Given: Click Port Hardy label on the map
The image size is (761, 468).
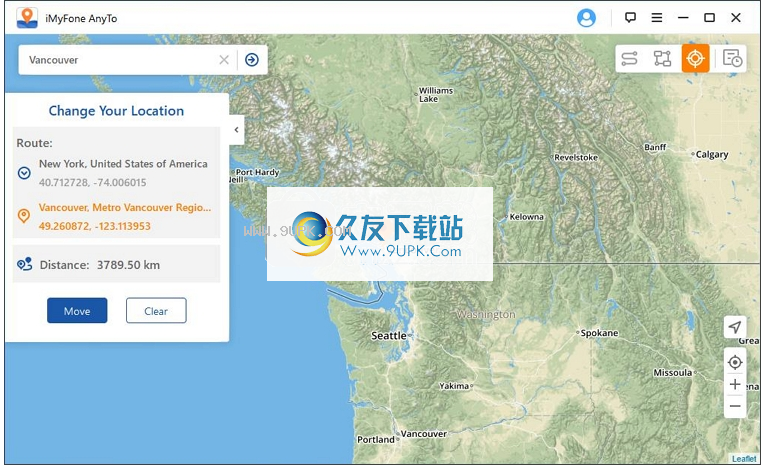Looking at the screenshot, I should [258, 172].
